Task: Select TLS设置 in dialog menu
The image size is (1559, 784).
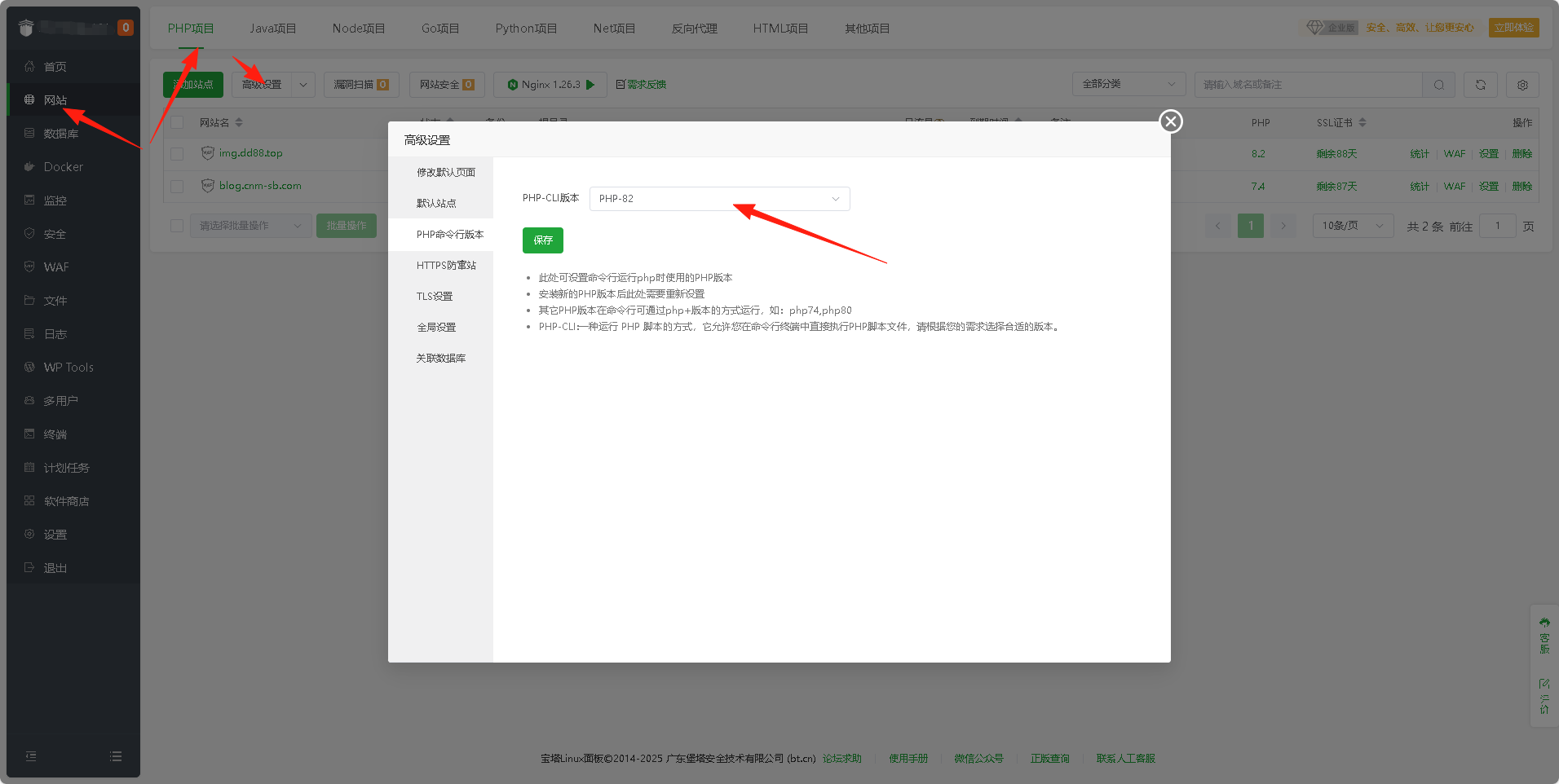Action: point(435,297)
